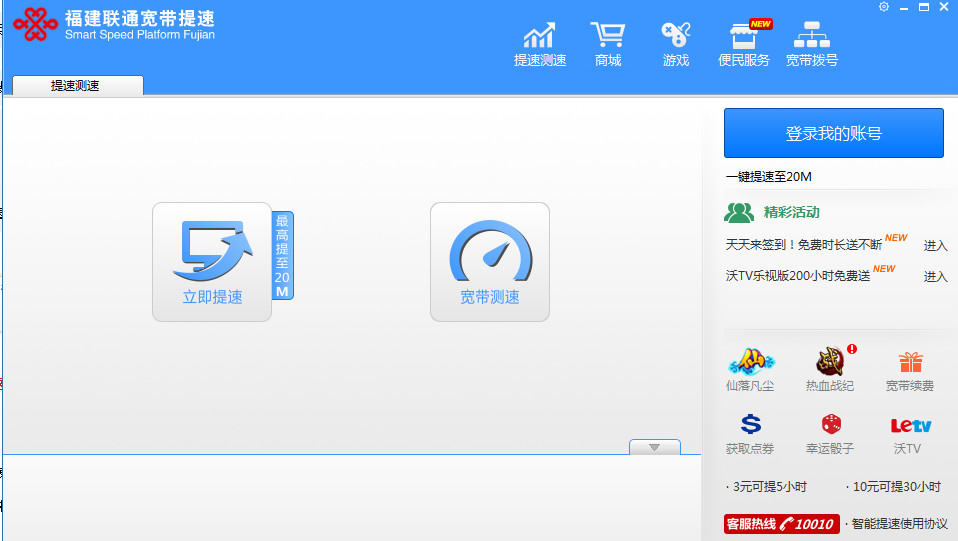Open the 提速测速 speed test toolbar icon

tap(539, 44)
